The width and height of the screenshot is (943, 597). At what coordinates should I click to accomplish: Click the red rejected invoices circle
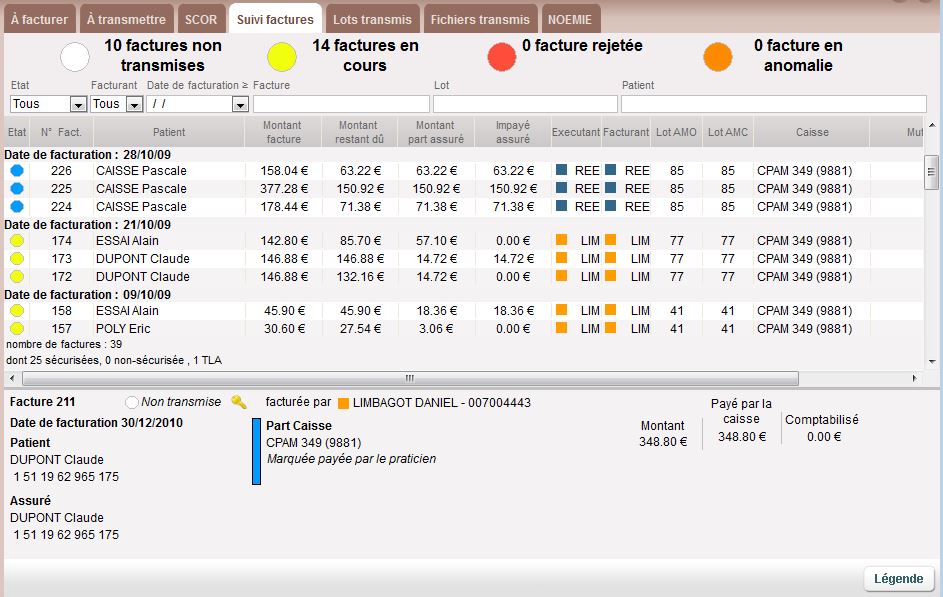502,57
